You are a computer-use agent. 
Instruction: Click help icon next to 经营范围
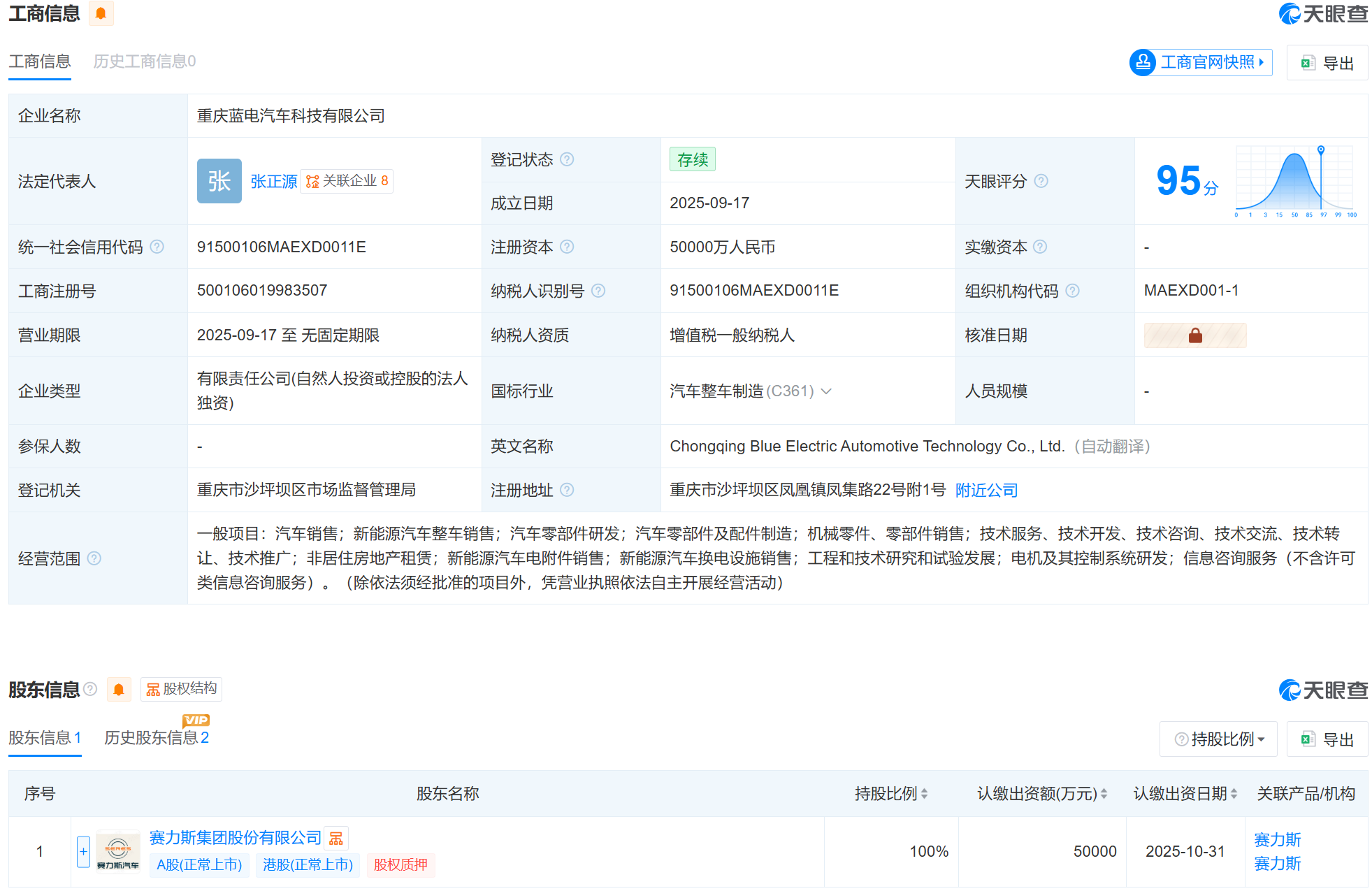(x=95, y=558)
